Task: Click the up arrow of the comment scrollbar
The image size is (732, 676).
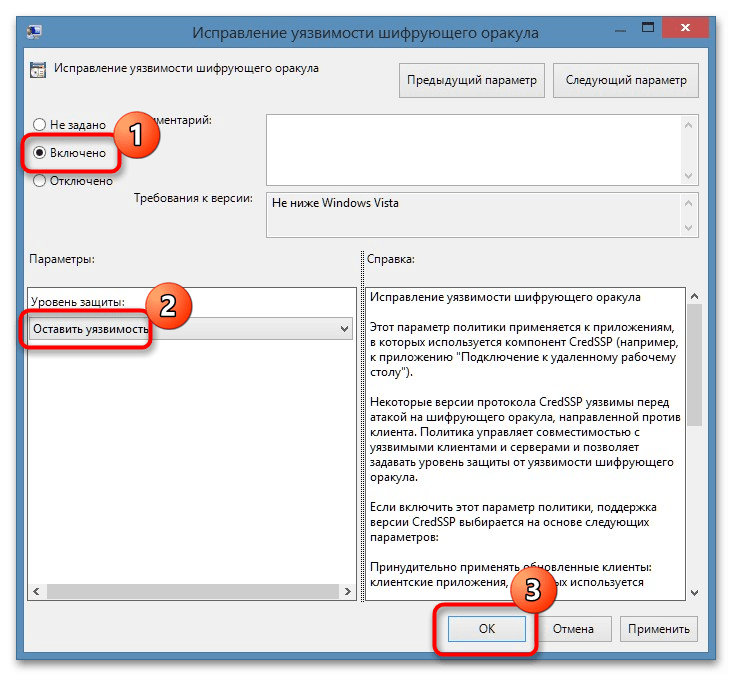Action: coord(688,125)
